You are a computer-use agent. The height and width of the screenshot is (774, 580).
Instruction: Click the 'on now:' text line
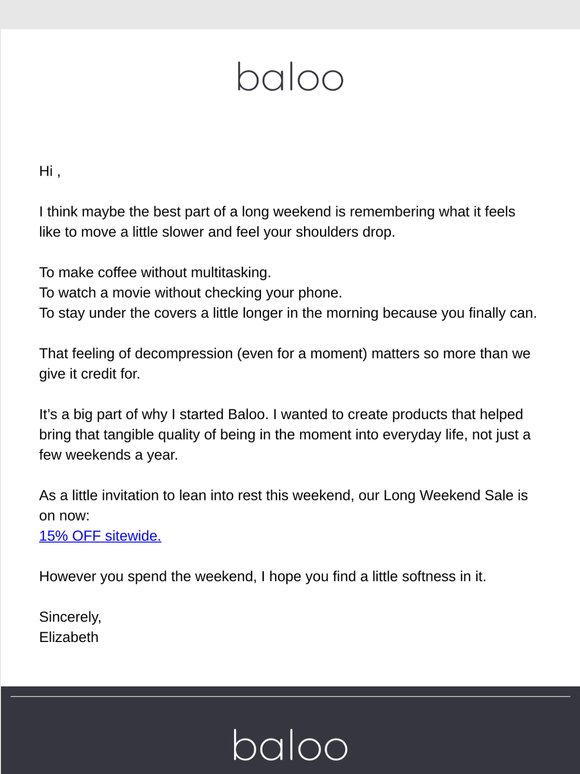click(64, 516)
